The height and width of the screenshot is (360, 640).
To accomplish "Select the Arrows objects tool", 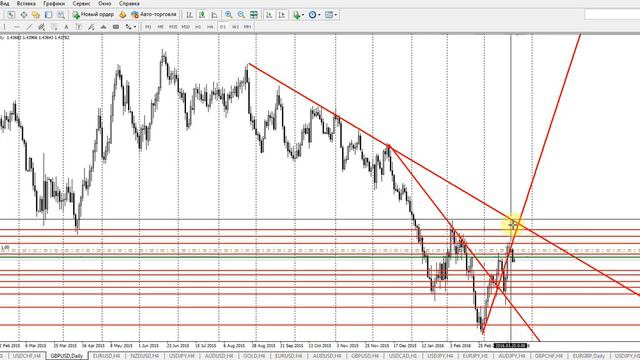I will (128, 27).
